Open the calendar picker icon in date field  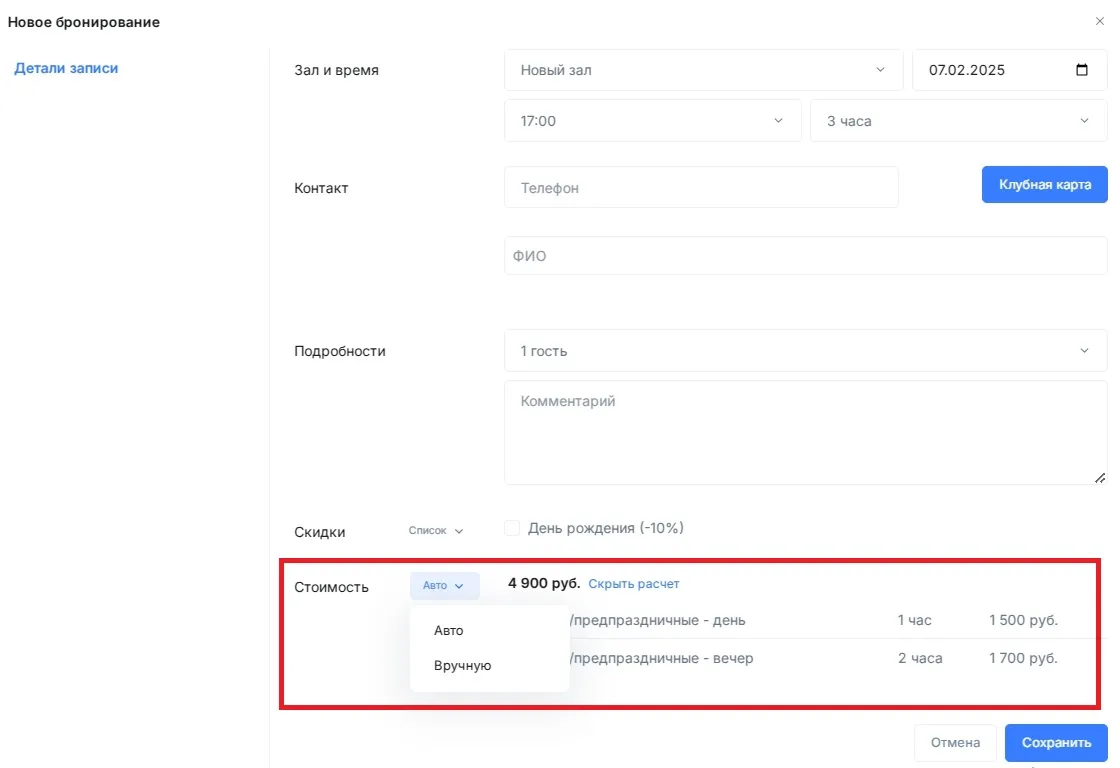[x=1081, y=70]
